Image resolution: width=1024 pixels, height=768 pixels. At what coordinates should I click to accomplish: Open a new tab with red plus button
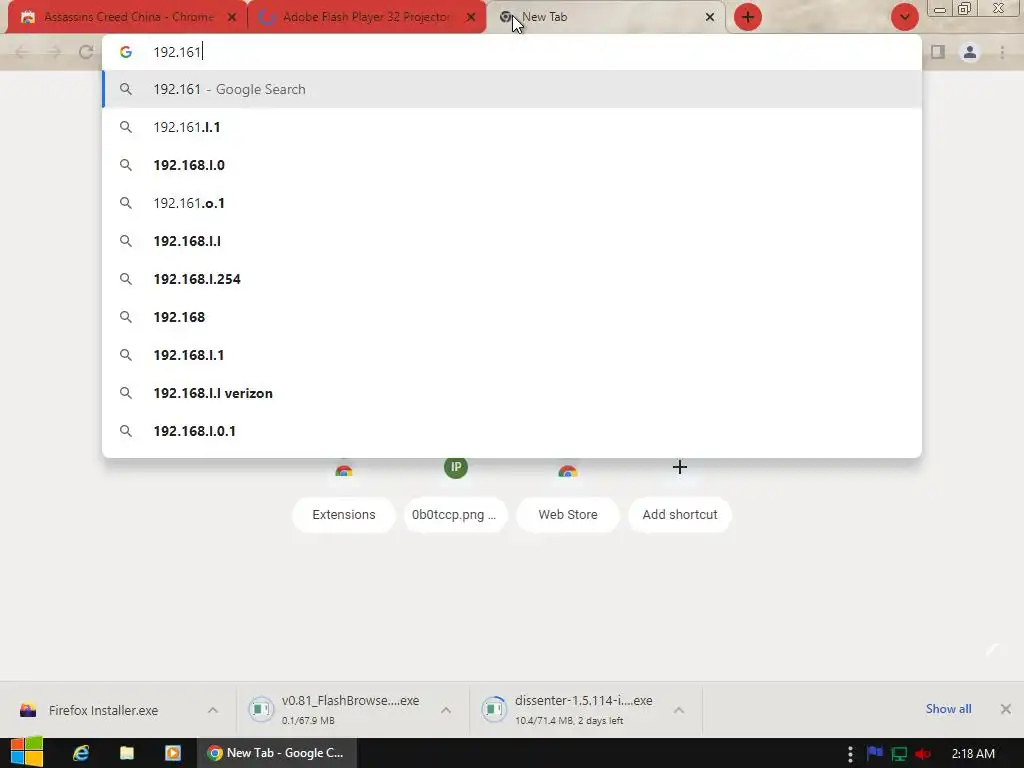[748, 17]
